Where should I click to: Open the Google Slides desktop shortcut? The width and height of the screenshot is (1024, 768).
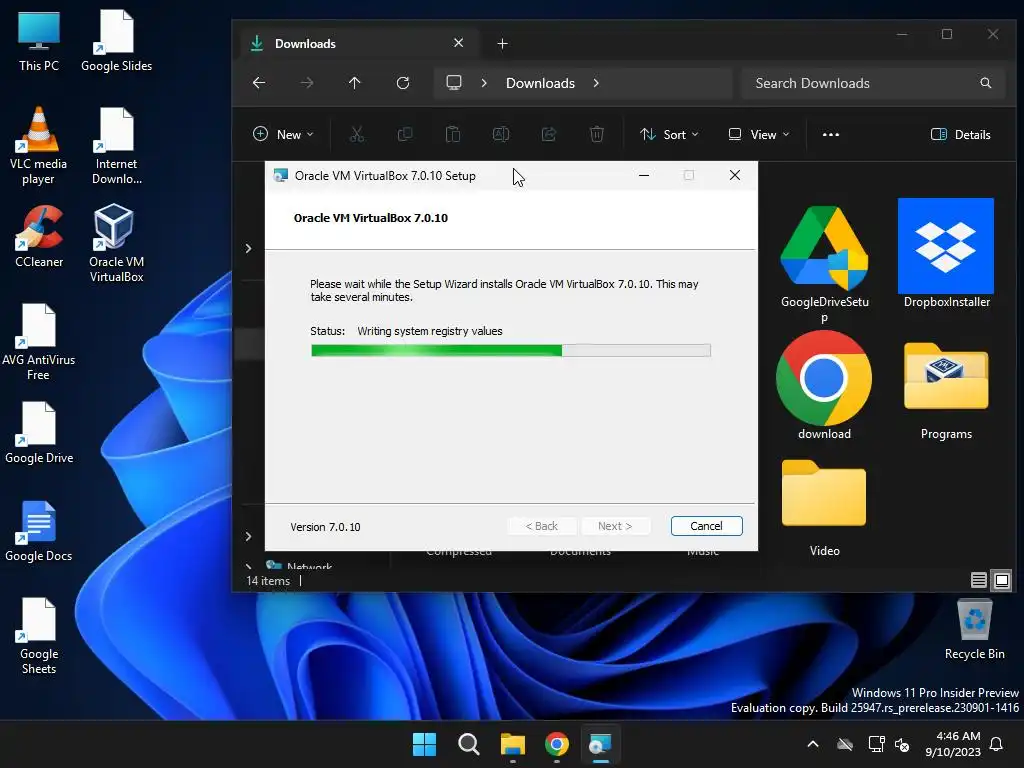(x=116, y=40)
